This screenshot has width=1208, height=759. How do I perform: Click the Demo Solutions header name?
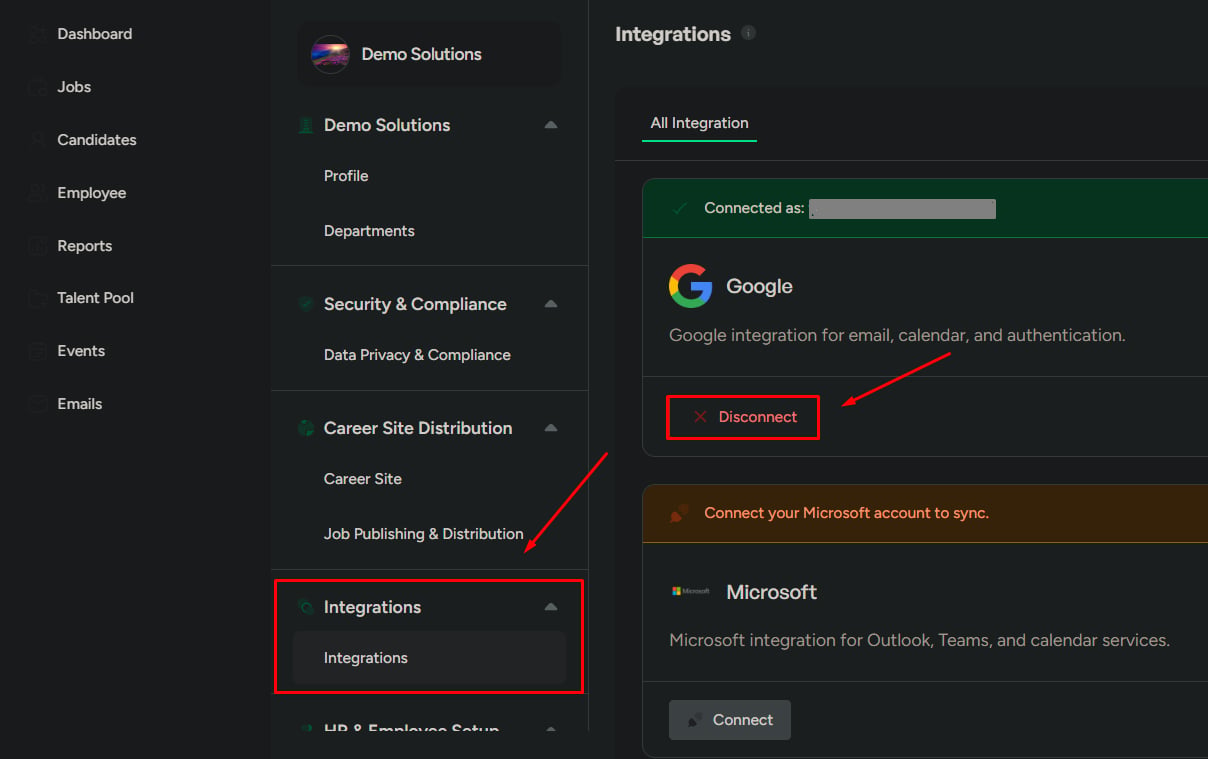tap(421, 54)
